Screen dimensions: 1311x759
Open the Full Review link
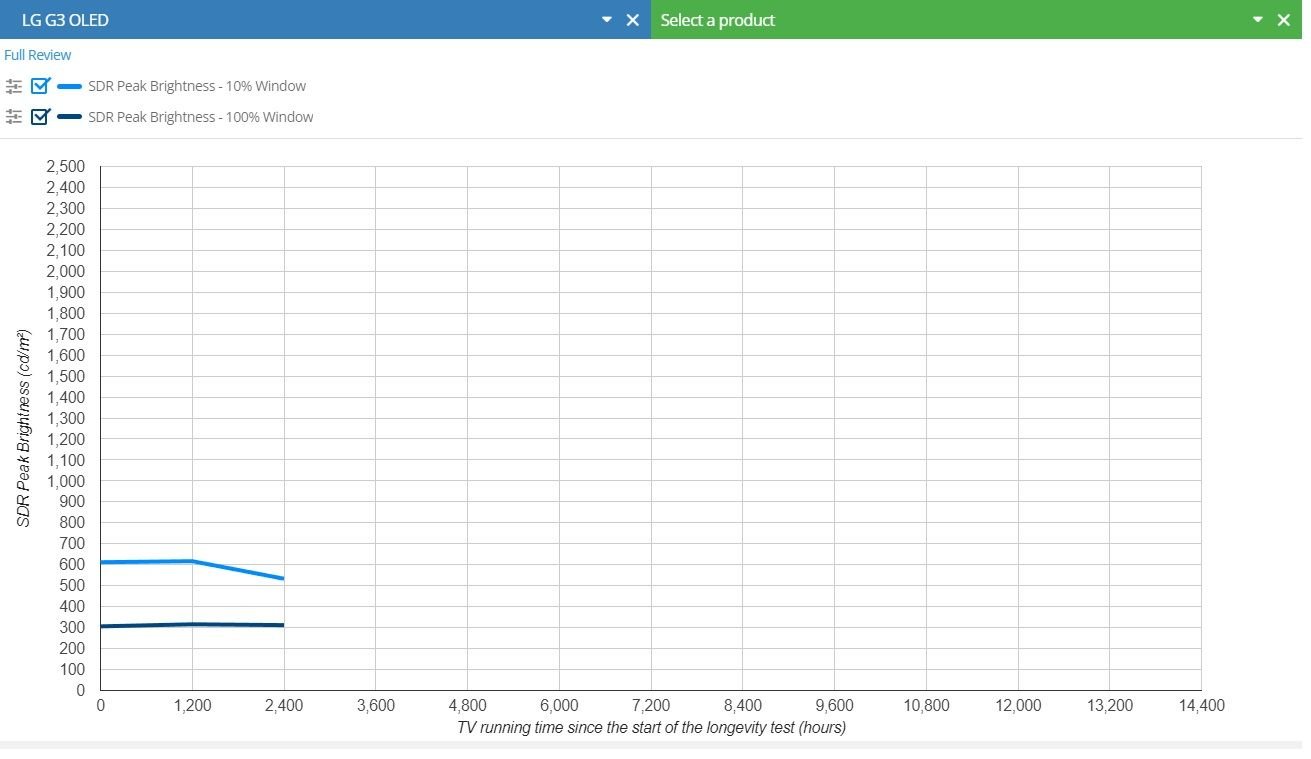[38, 55]
